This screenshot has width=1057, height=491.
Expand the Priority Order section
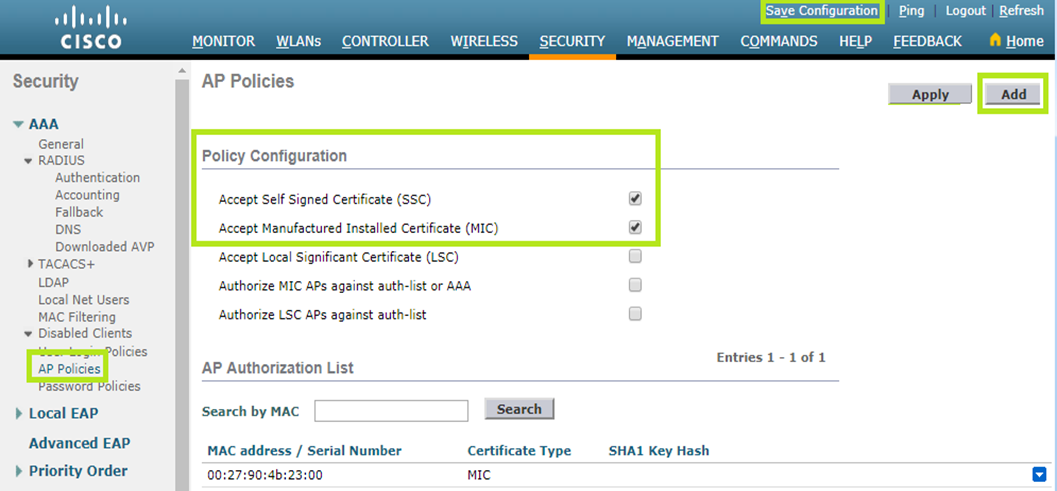point(19,471)
